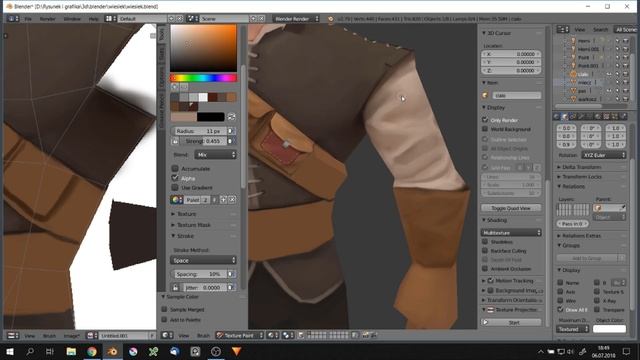Open the Stroke Method Space dropdown
640x360 pixels.
[203, 260]
